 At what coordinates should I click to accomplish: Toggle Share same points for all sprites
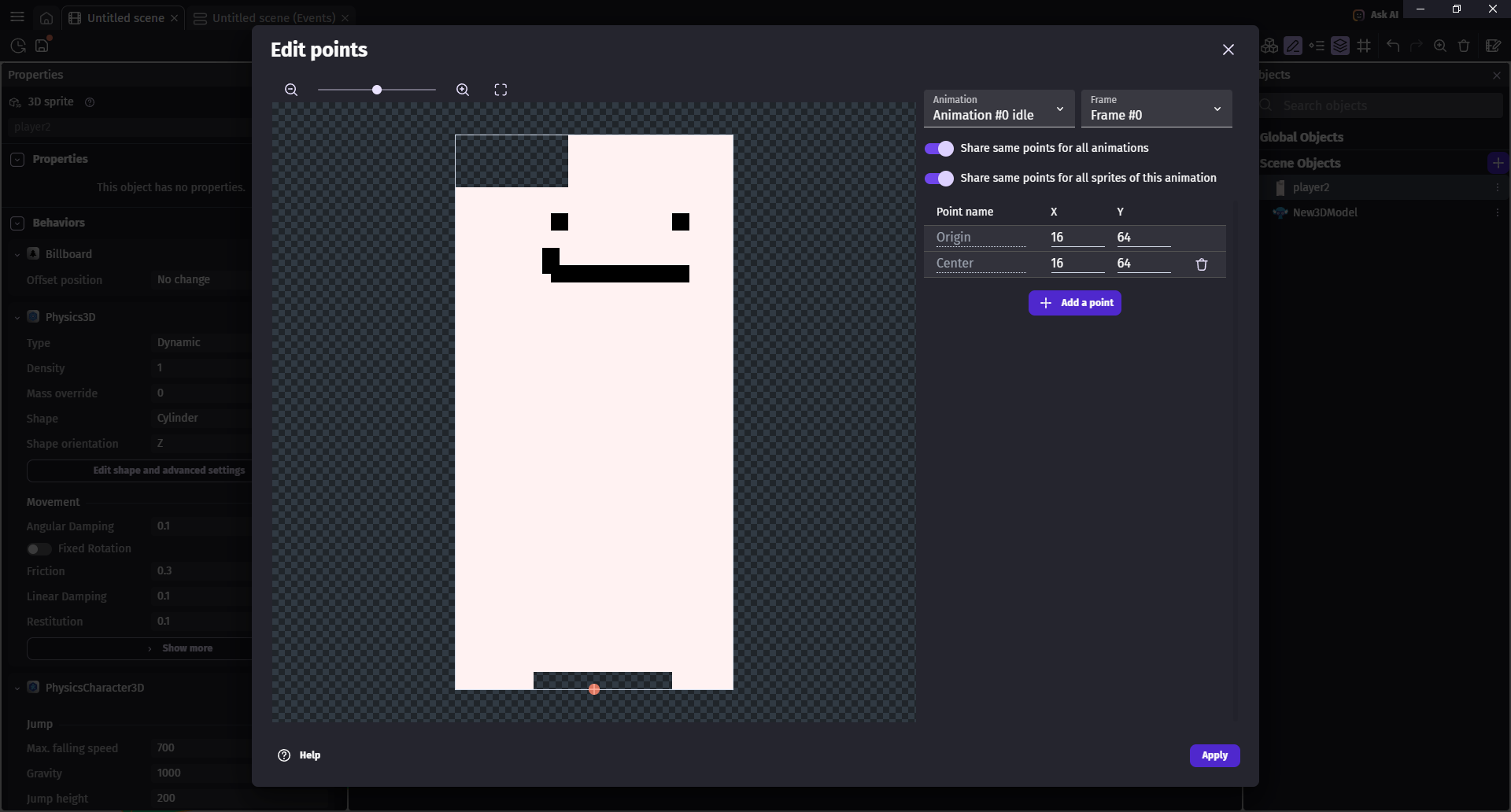point(939,179)
